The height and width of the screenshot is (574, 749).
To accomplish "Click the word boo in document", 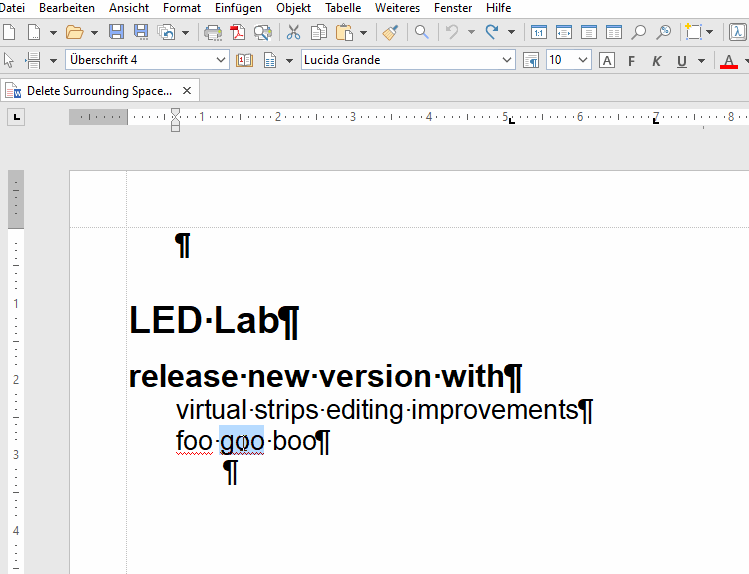I will point(293,441).
